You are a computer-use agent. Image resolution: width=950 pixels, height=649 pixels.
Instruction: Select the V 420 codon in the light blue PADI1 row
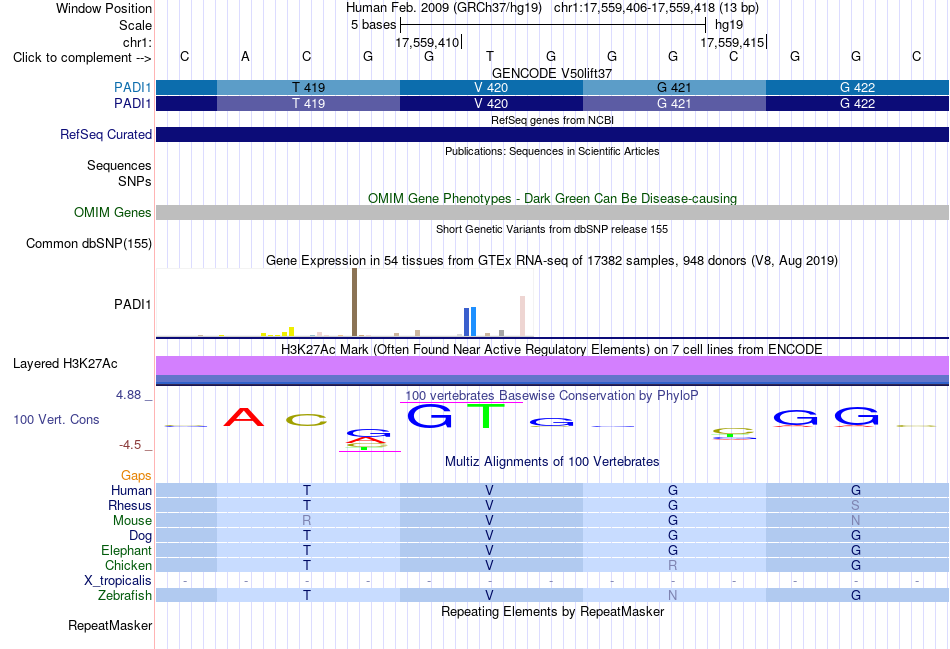491,87
